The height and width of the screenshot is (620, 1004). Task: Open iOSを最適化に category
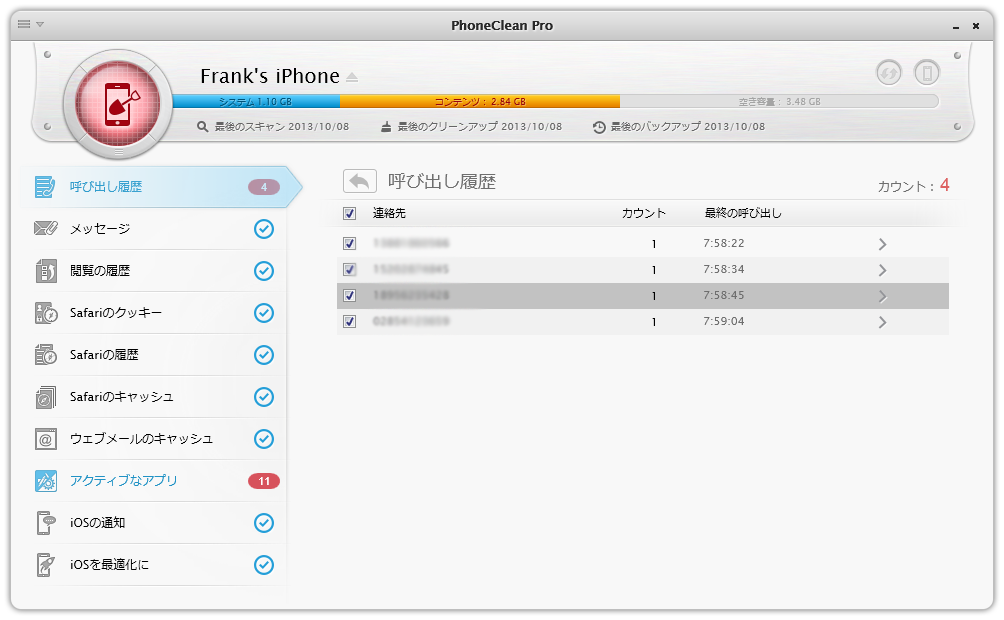click(154, 564)
